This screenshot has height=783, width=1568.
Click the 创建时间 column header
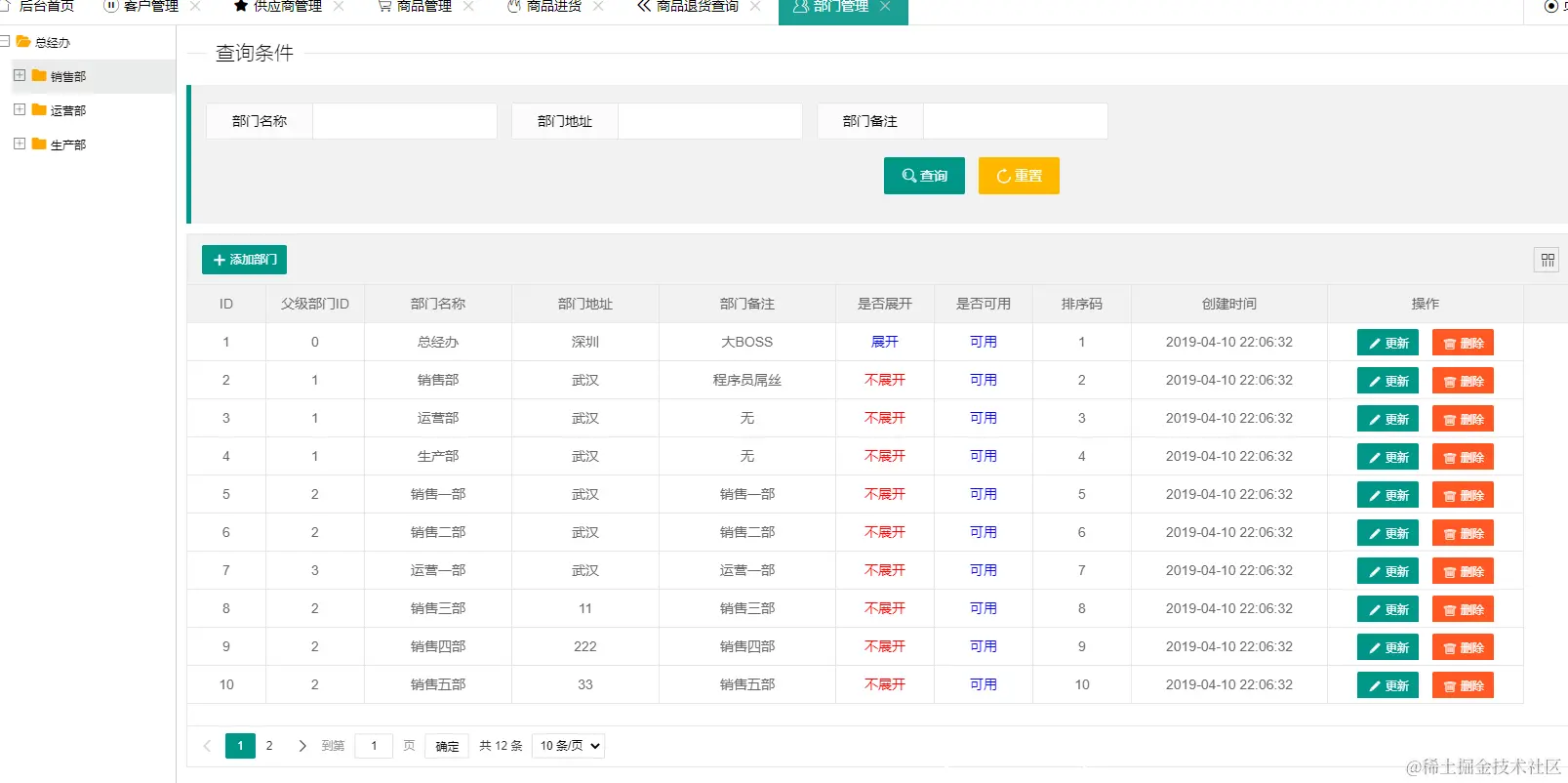tap(1229, 304)
